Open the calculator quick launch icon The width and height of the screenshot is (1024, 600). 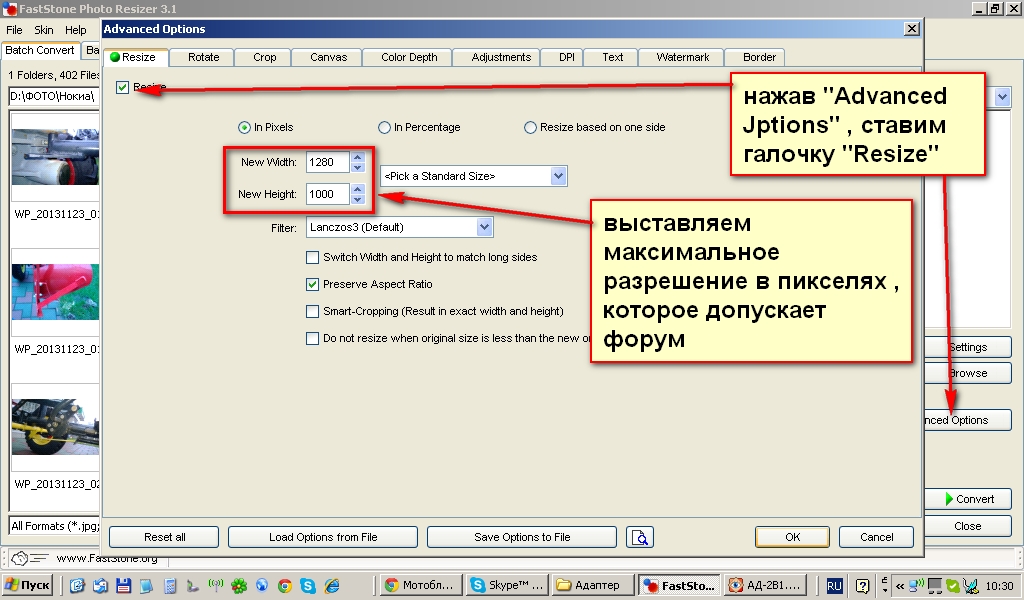(170, 586)
